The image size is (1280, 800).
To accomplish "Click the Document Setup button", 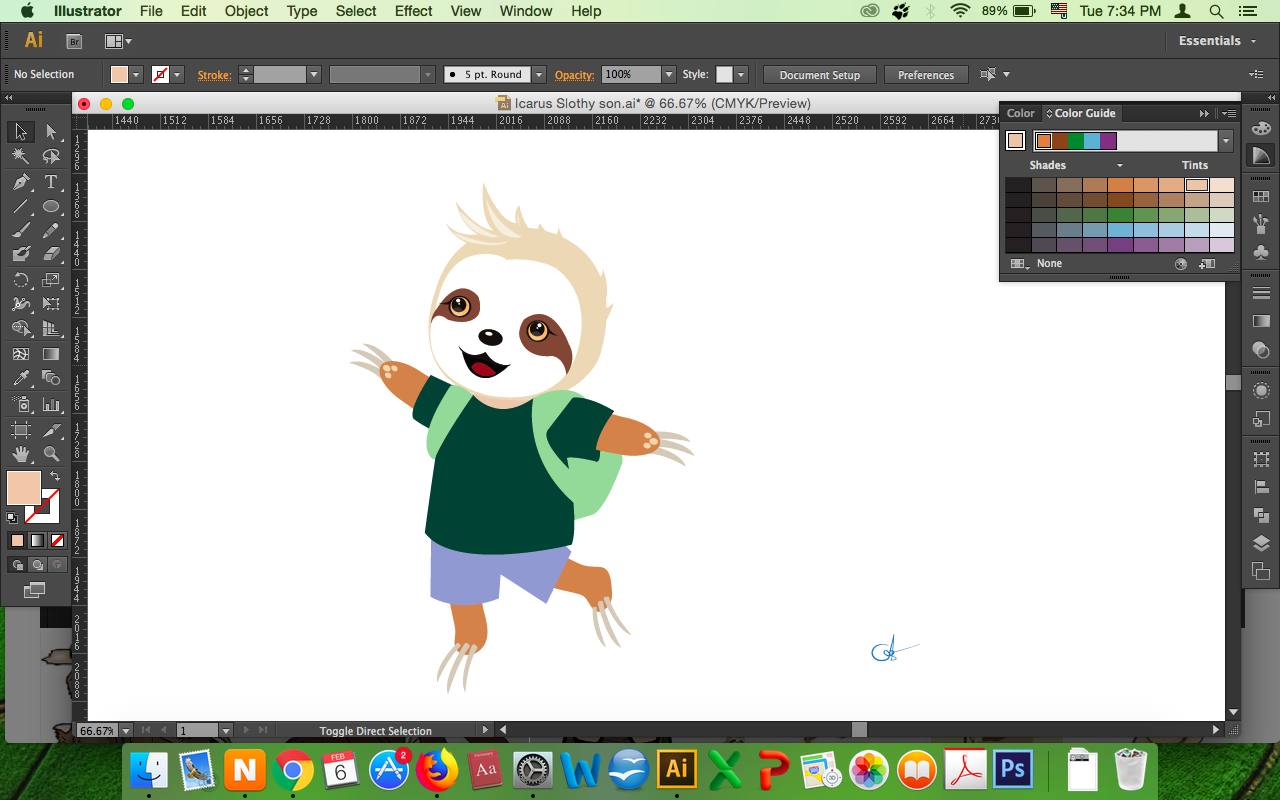I will tap(820, 75).
